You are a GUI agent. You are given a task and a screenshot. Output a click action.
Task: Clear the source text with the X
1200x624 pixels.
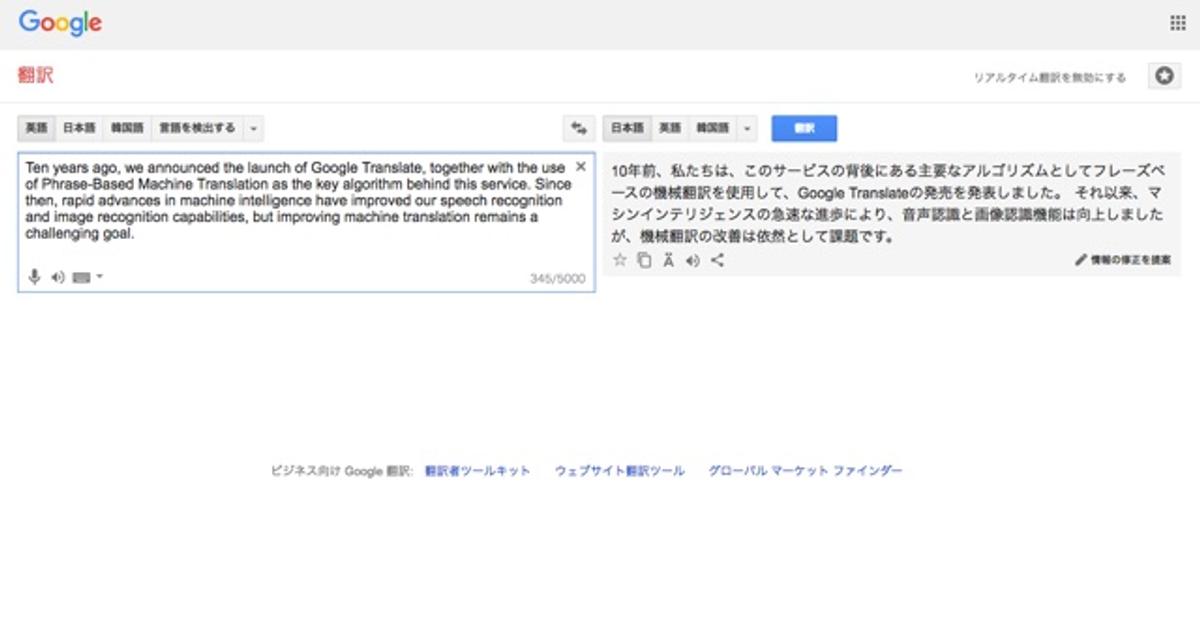tap(581, 167)
